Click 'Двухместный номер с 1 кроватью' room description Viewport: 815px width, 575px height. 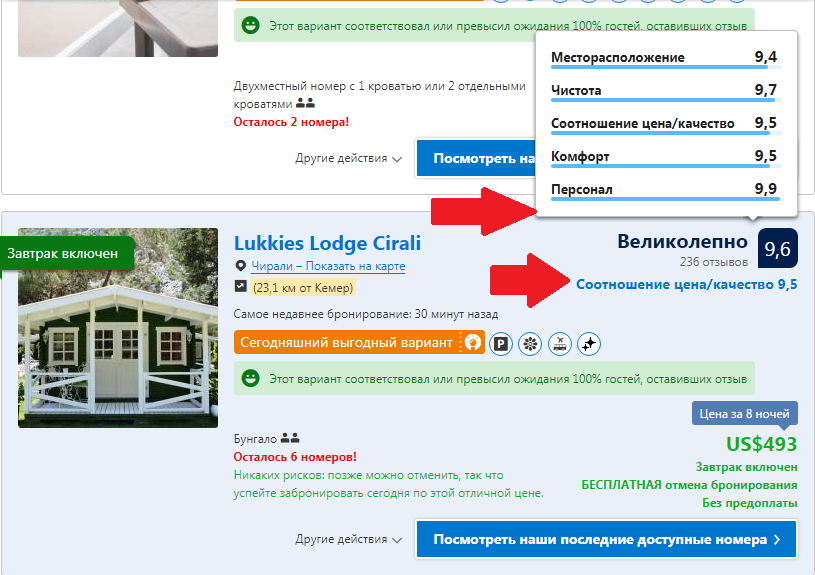point(379,95)
